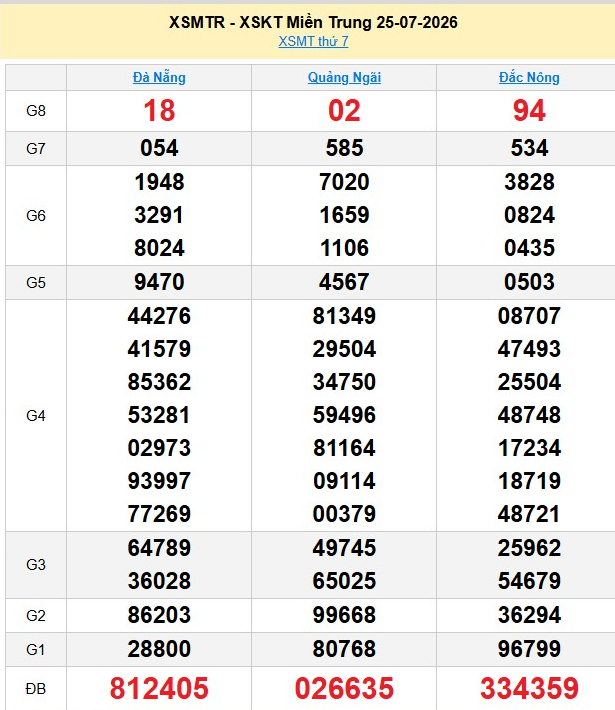615x710 pixels.
Task: Click the G7 number 585
Action: tap(344, 149)
